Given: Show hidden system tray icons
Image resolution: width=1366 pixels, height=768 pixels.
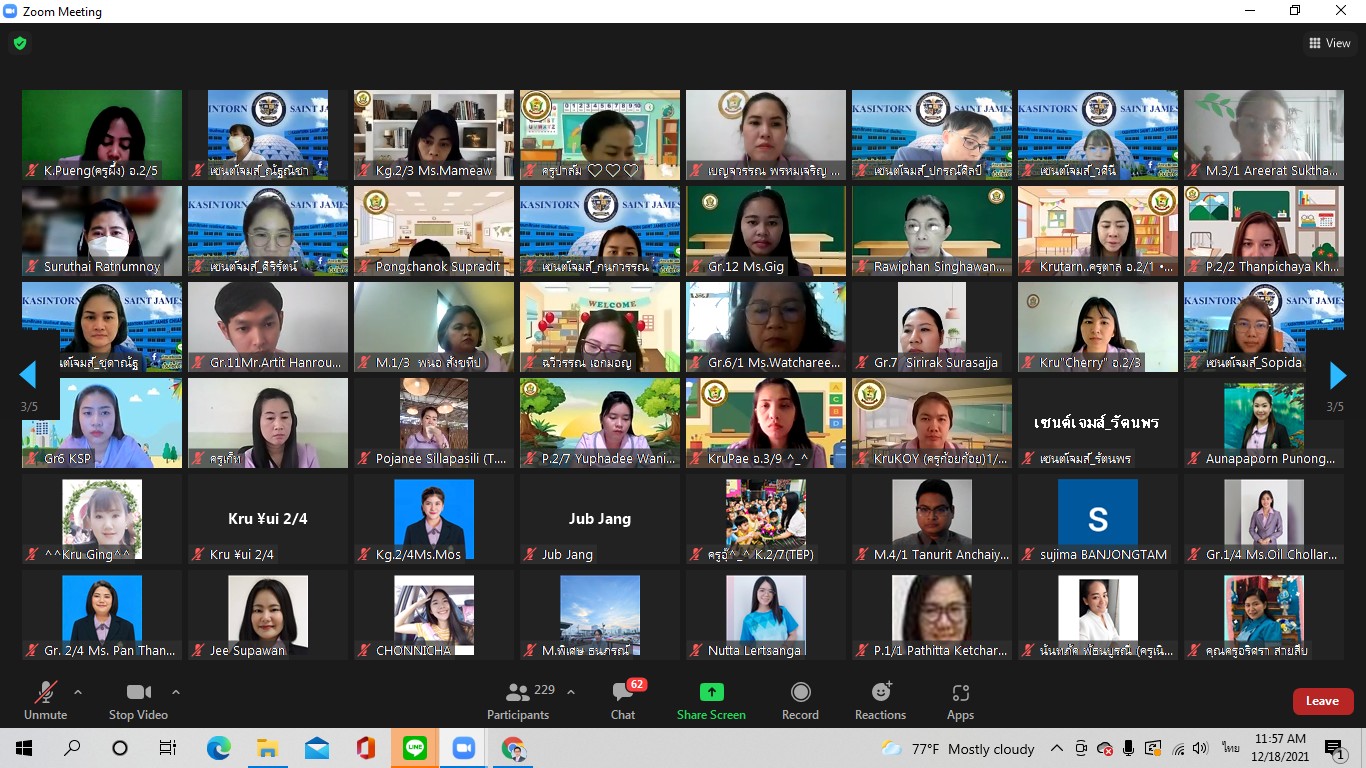Looking at the screenshot, I should point(1056,748).
